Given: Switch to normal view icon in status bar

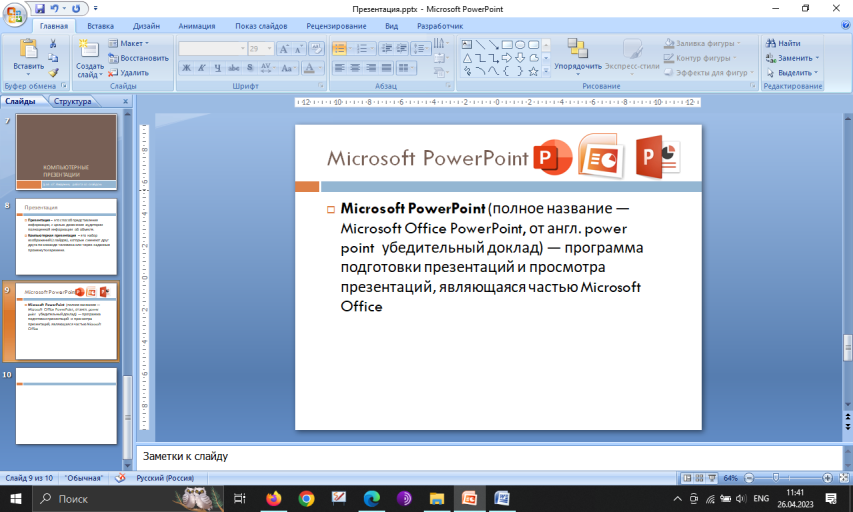Looking at the screenshot, I should point(688,478).
